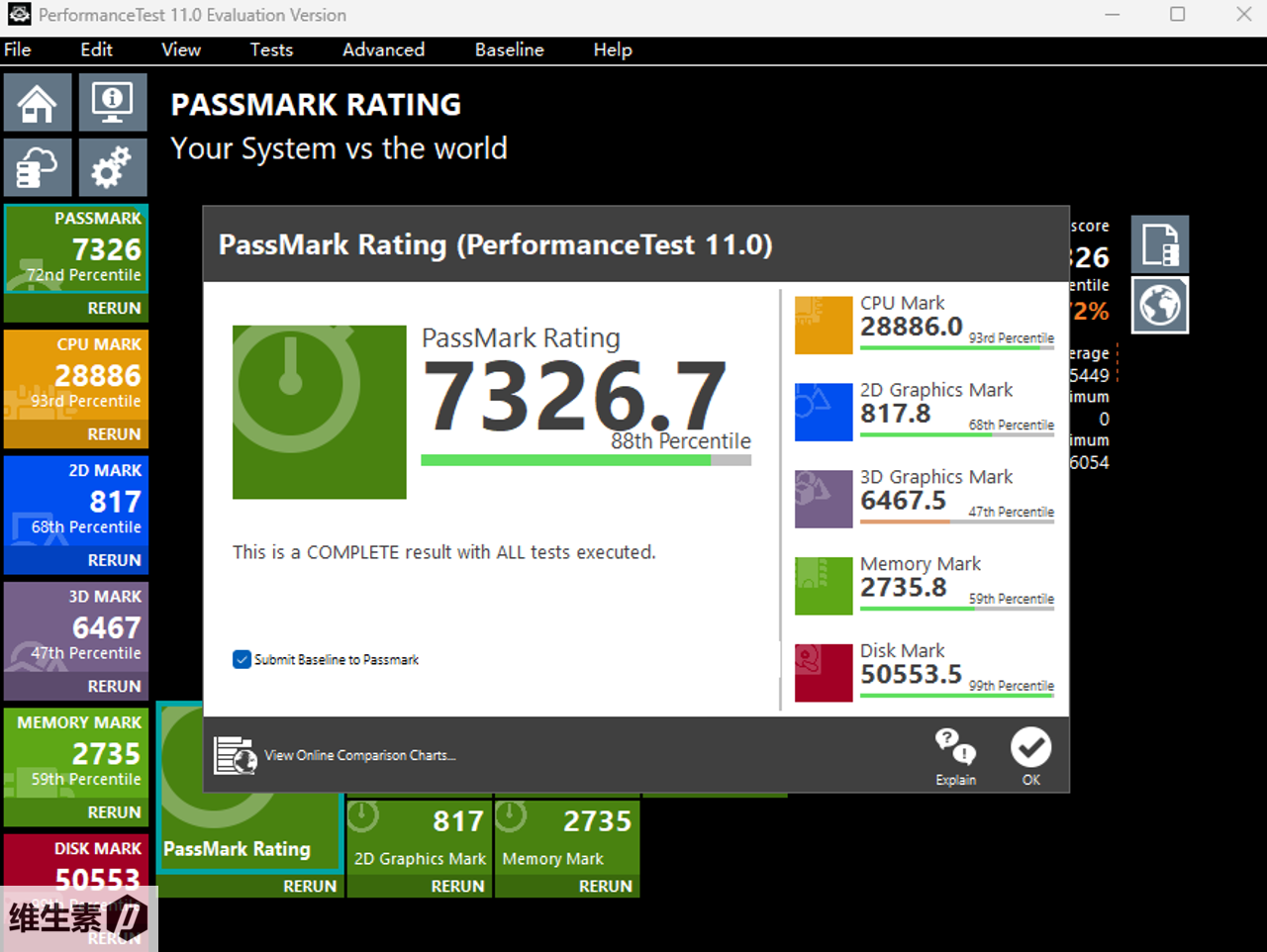
Task: Click the globe world comparison icon
Action: [1160, 306]
